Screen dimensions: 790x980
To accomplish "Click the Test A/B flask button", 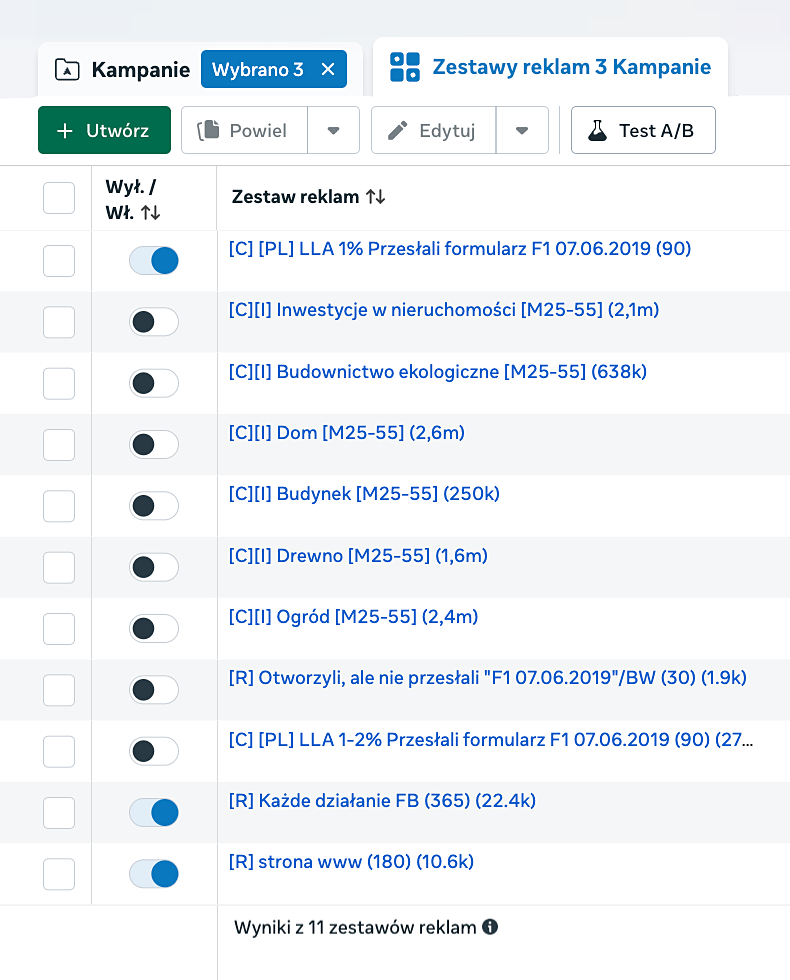I will 643,130.
